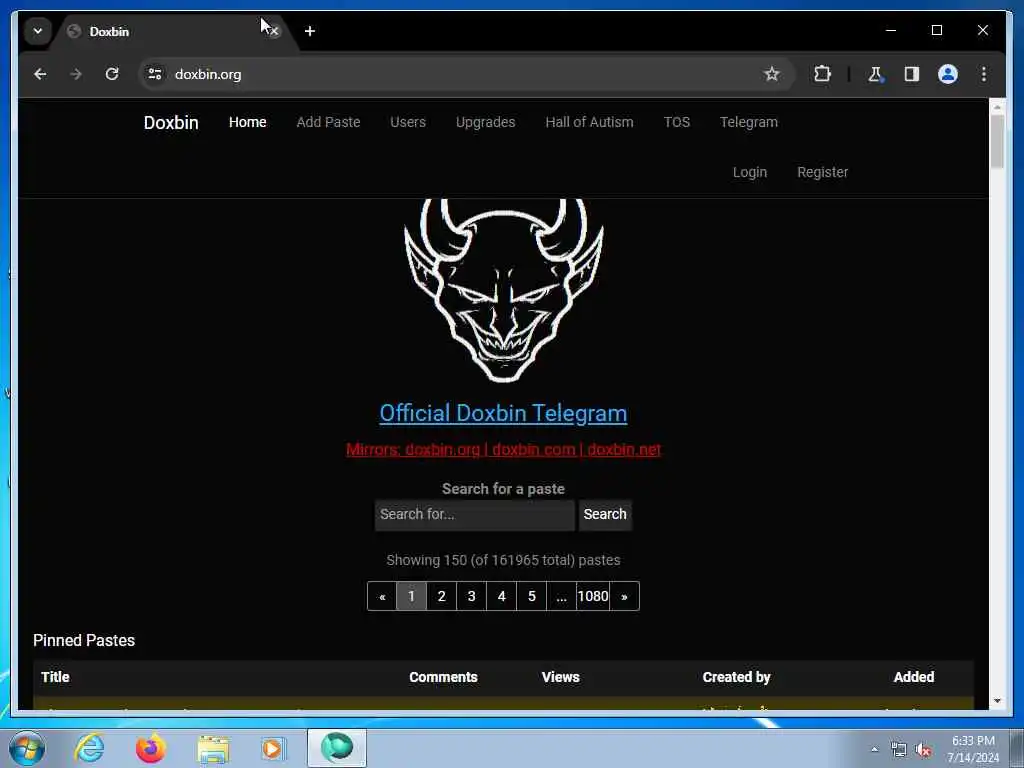Click the muted volume tray icon
The width and height of the screenshot is (1024, 768).
coord(923,749)
